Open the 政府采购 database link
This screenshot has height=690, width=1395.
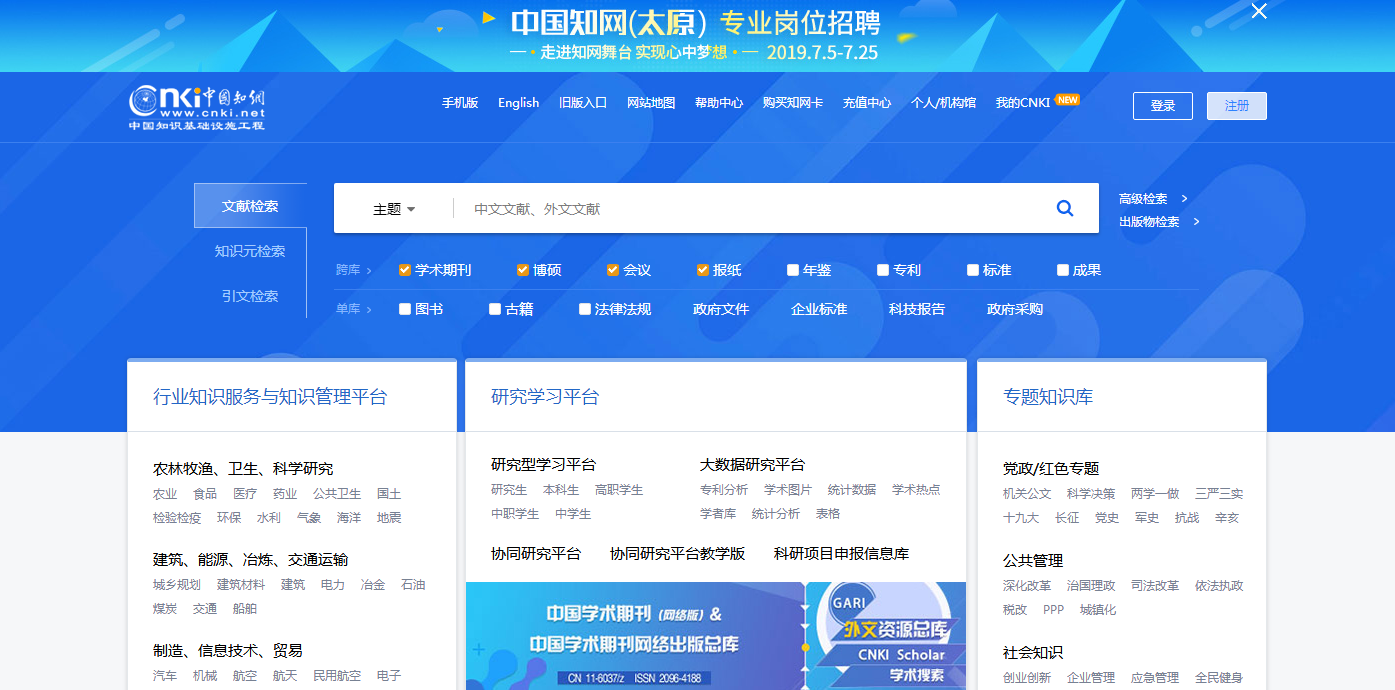(1015, 309)
